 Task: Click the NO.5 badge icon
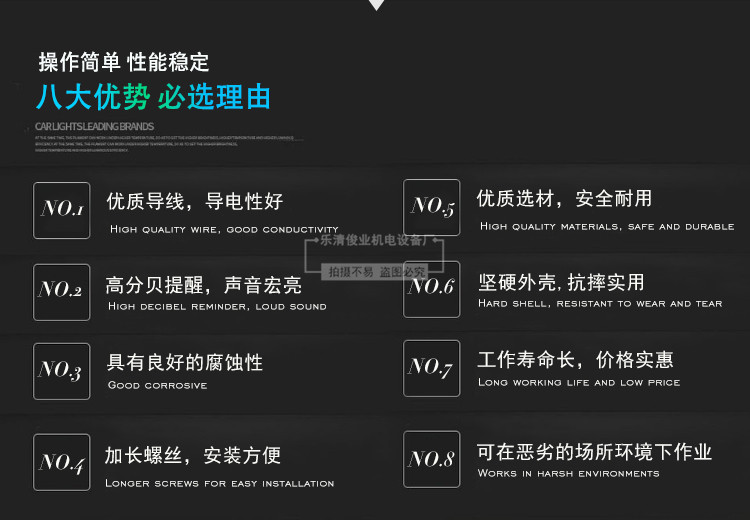(431, 208)
